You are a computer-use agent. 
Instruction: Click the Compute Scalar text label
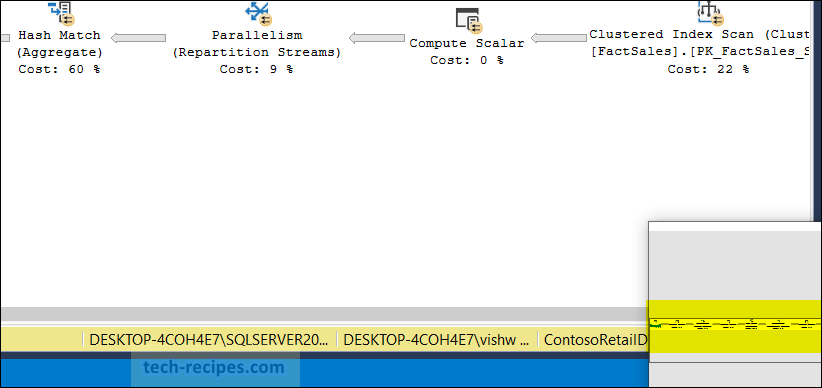tap(467, 43)
